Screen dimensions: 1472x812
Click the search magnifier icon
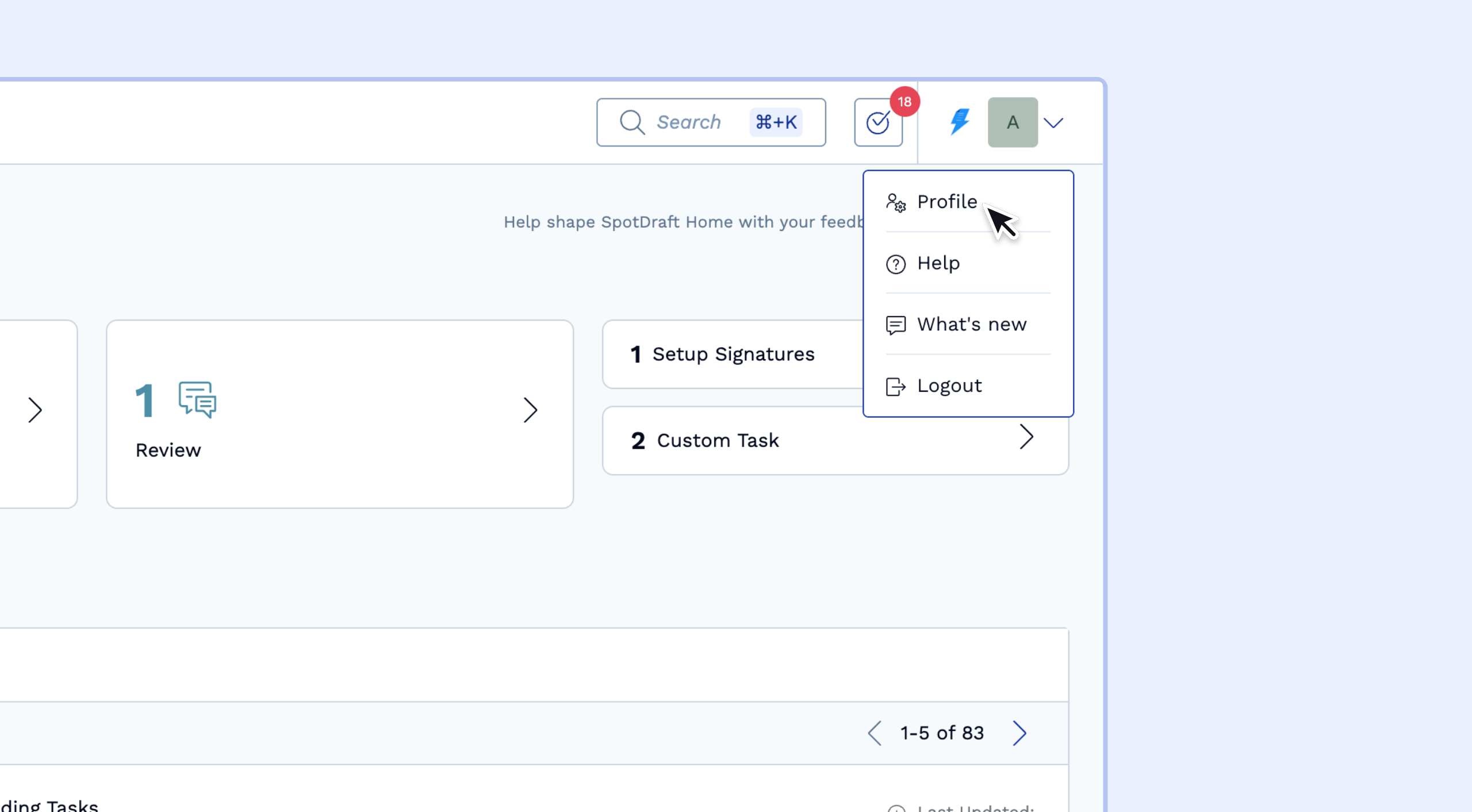pyautogui.click(x=632, y=122)
